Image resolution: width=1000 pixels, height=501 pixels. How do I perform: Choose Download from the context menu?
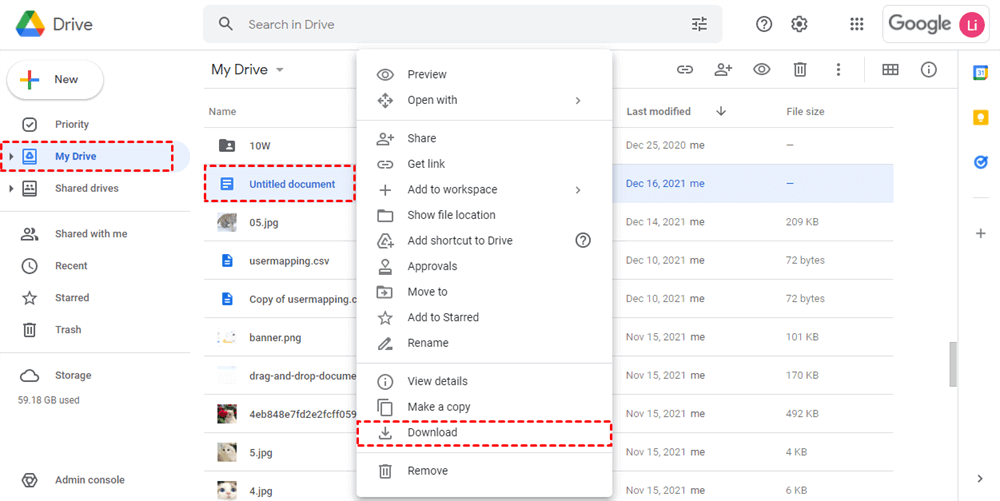tap(432, 433)
